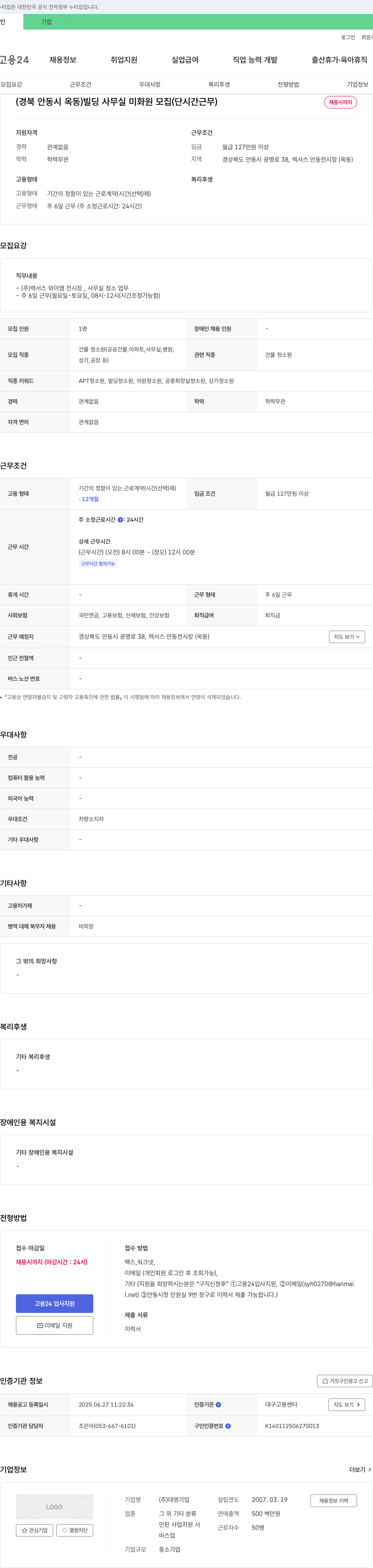Image resolution: width=373 pixels, height=1568 pixels.
Task: Click 사회보험 value 국민연금, 고용보험
Action: (124, 615)
